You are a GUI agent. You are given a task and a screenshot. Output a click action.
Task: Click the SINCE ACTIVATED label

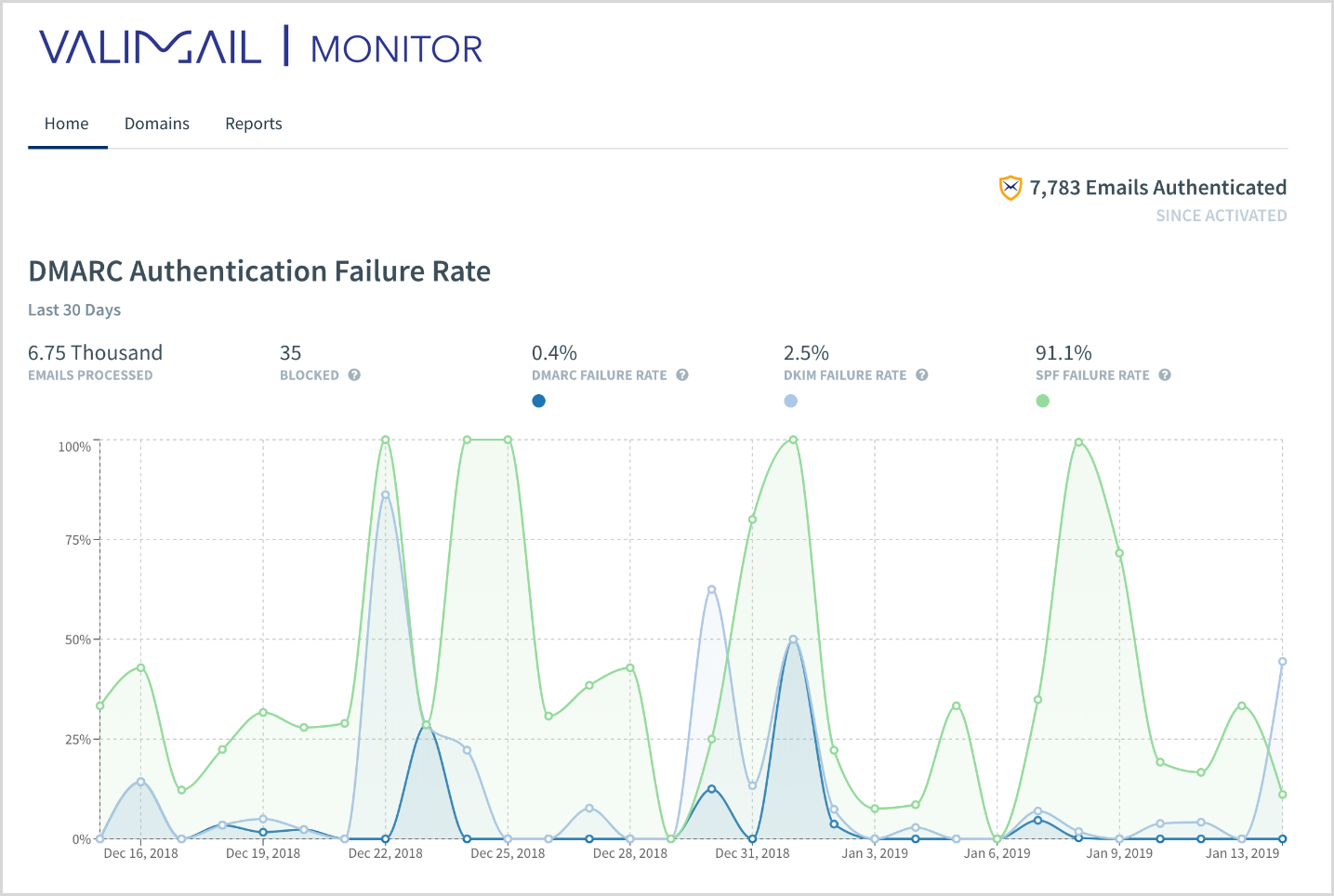pos(1221,215)
